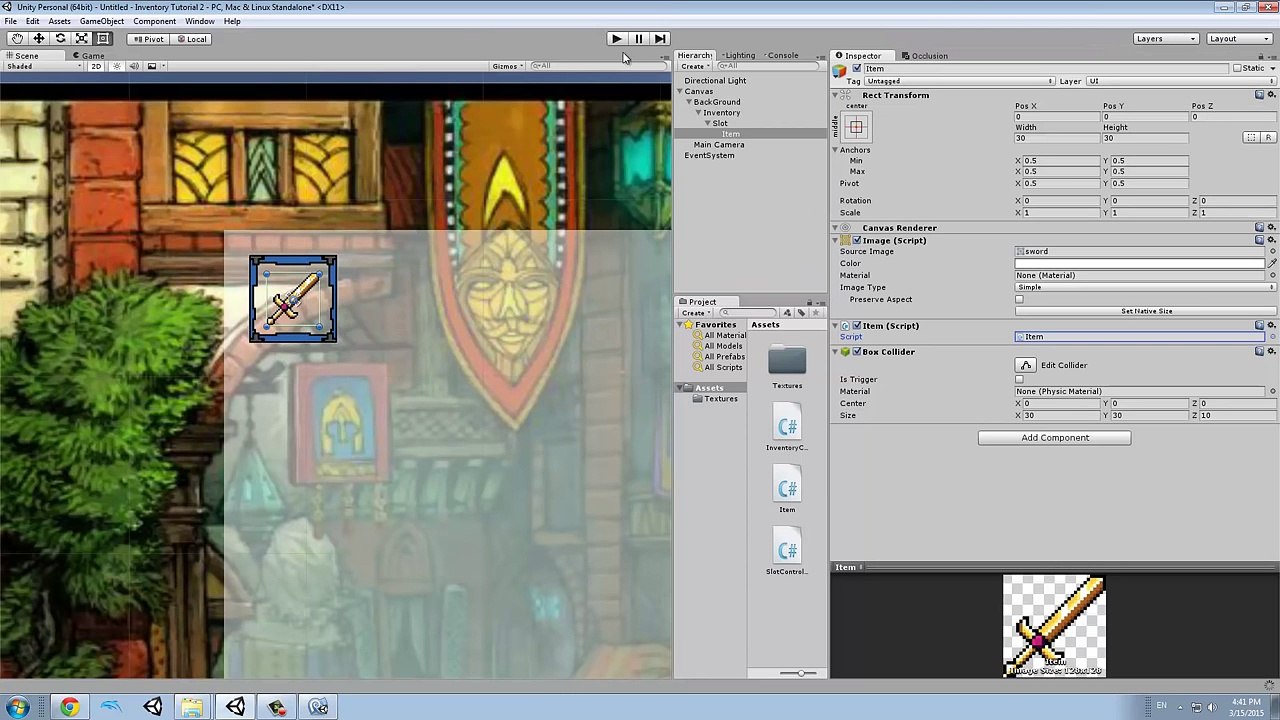The height and width of the screenshot is (720, 1280).
Task: Open the Color swatch field
Action: pos(1140,264)
